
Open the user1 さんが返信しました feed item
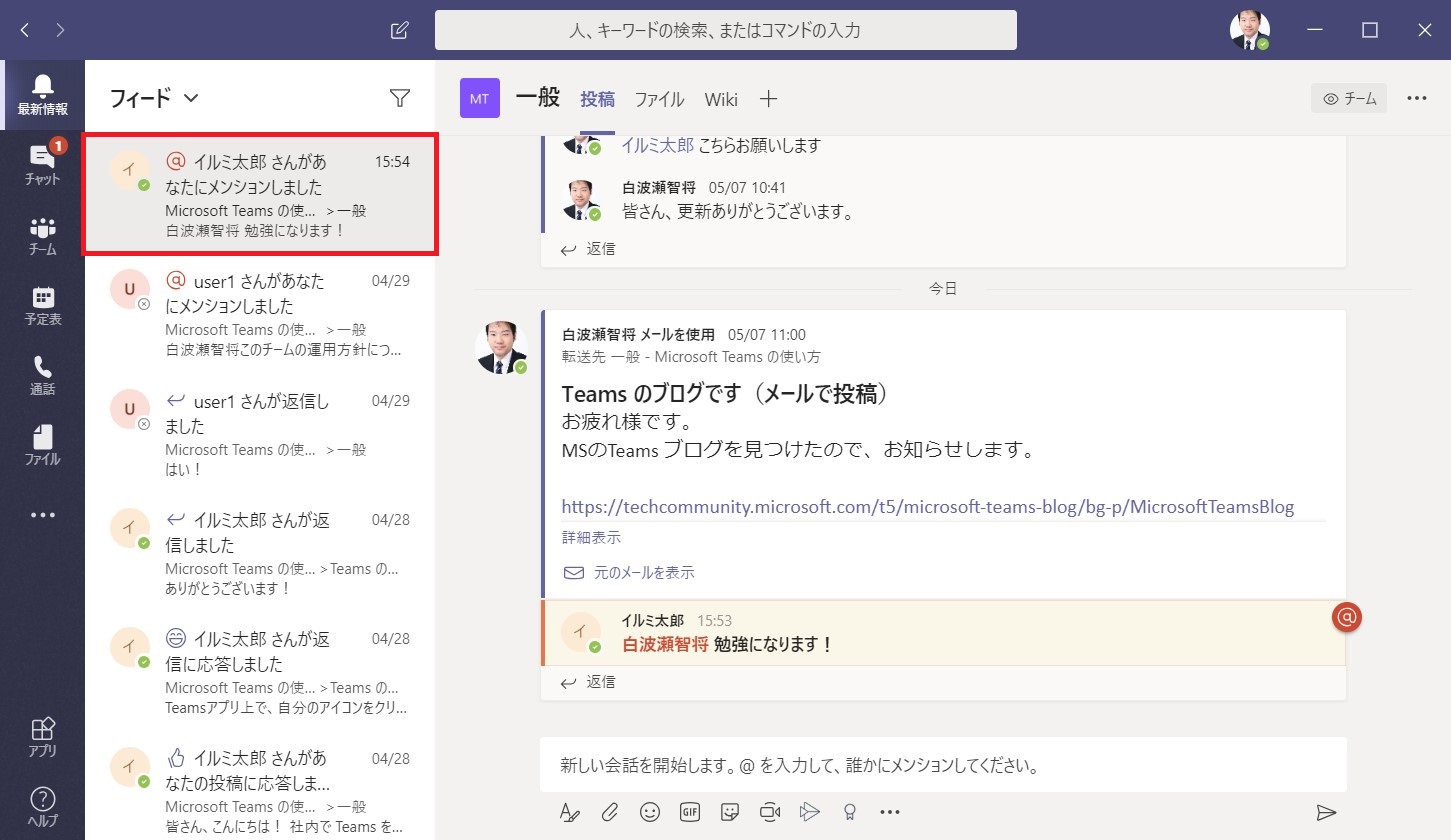pos(260,434)
